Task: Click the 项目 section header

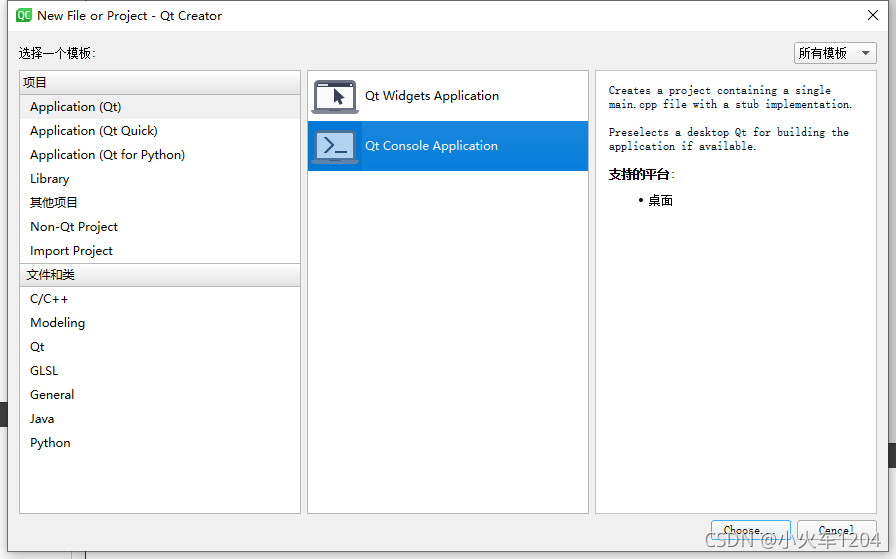Action: (x=159, y=83)
